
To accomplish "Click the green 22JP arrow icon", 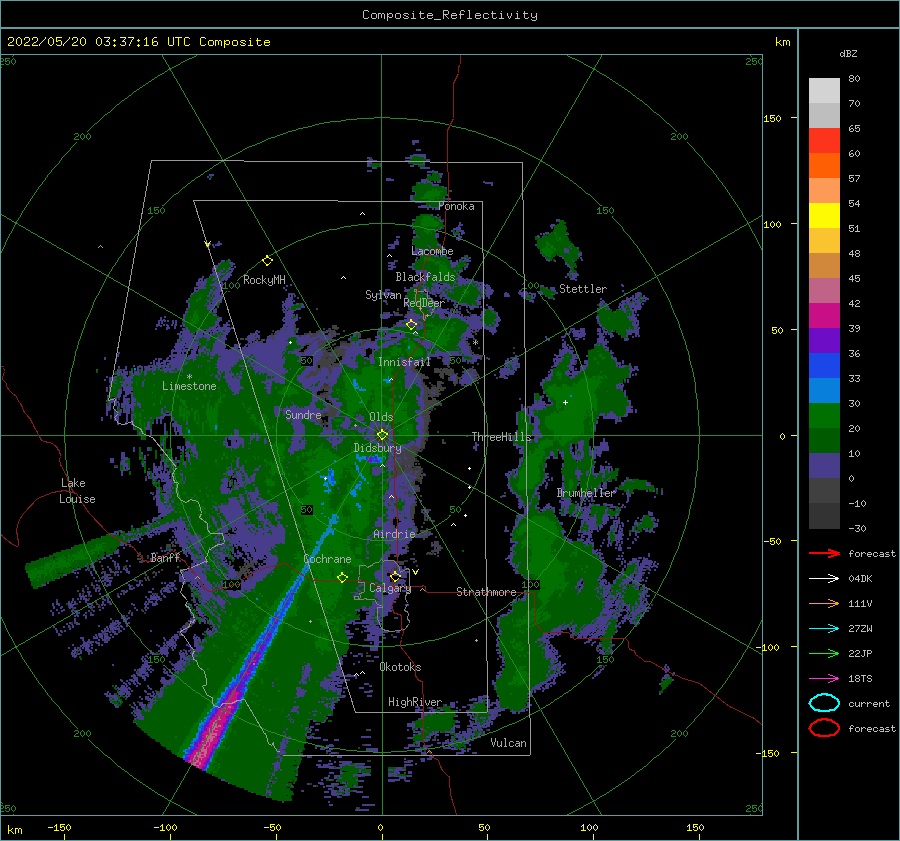I will (x=824, y=653).
